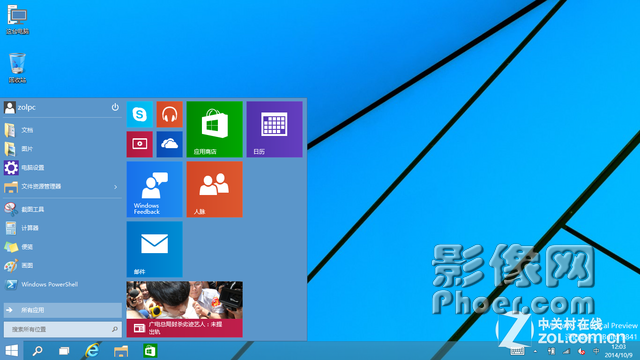Viewport: 640px width, 360px height.
Task: Open the Mail tile (邮件)
Action: [x=154, y=249]
